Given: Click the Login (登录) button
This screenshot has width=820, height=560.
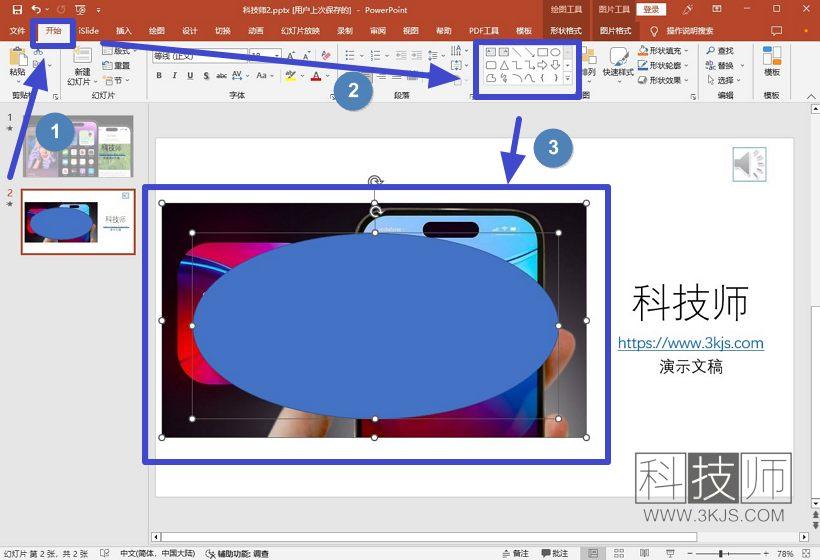Looking at the screenshot, I should [651, 9].
